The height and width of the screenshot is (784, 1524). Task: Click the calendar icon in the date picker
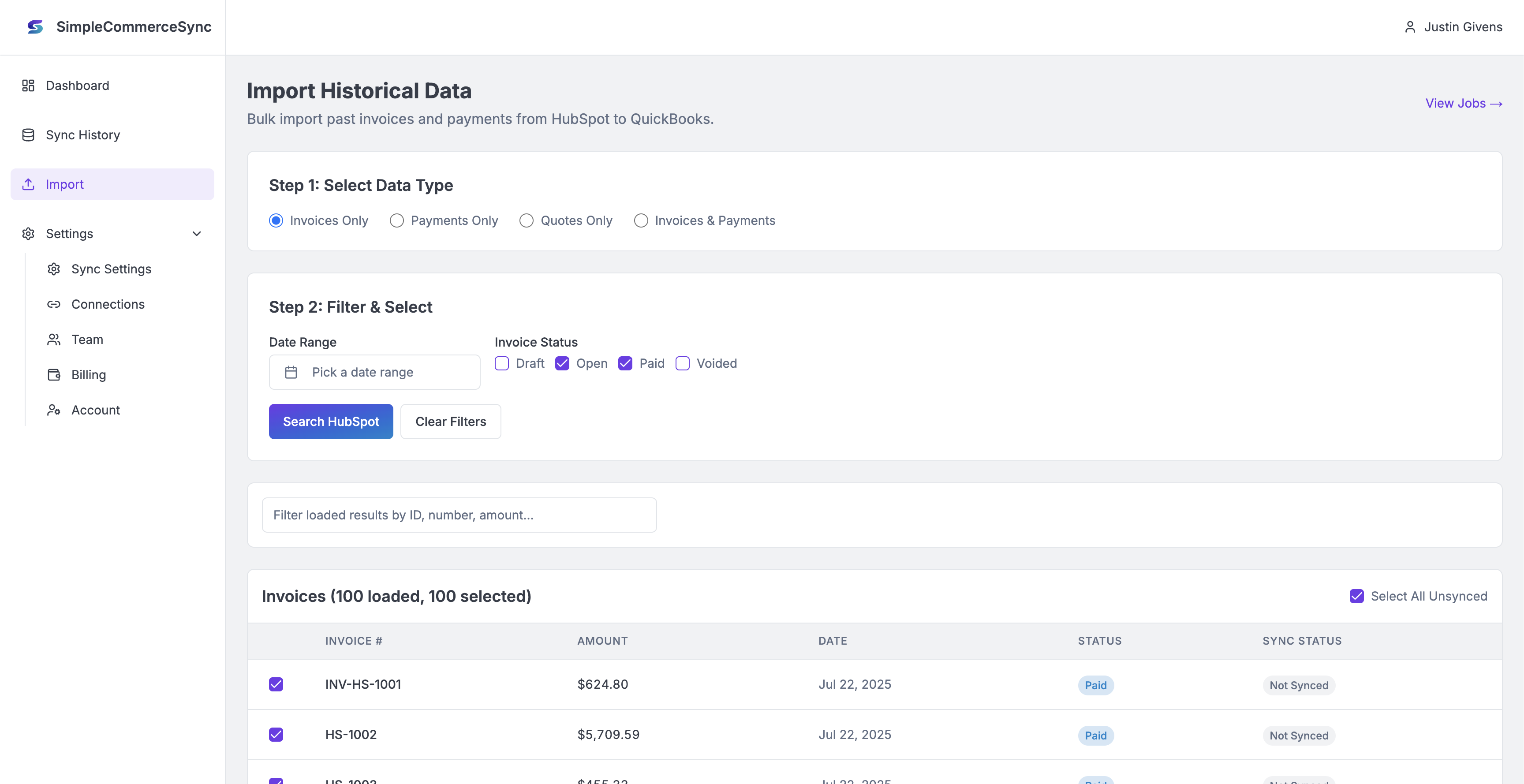pyautogui.click(x=291, y=372)
